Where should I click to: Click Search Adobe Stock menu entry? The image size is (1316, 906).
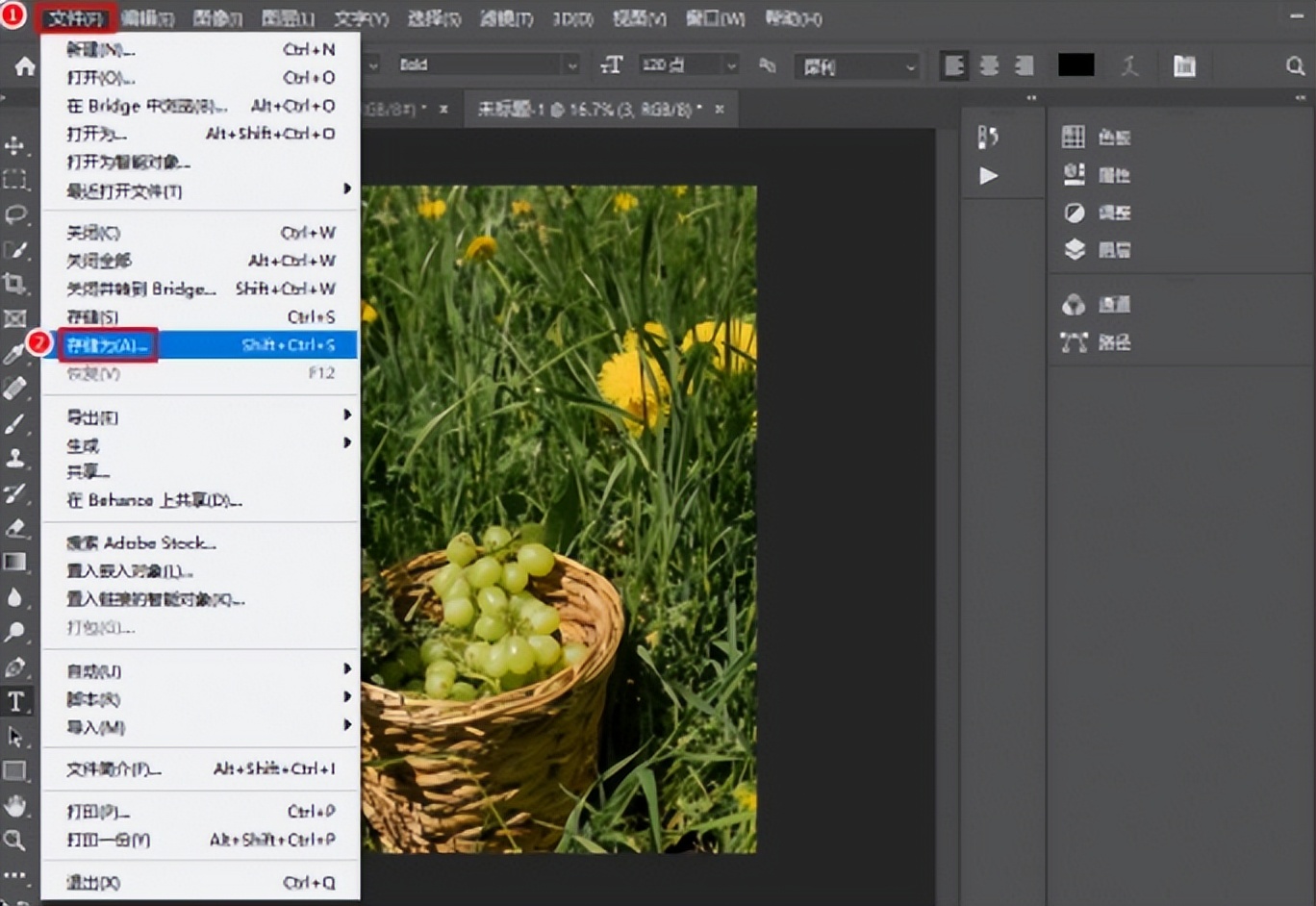coord(141,542)
